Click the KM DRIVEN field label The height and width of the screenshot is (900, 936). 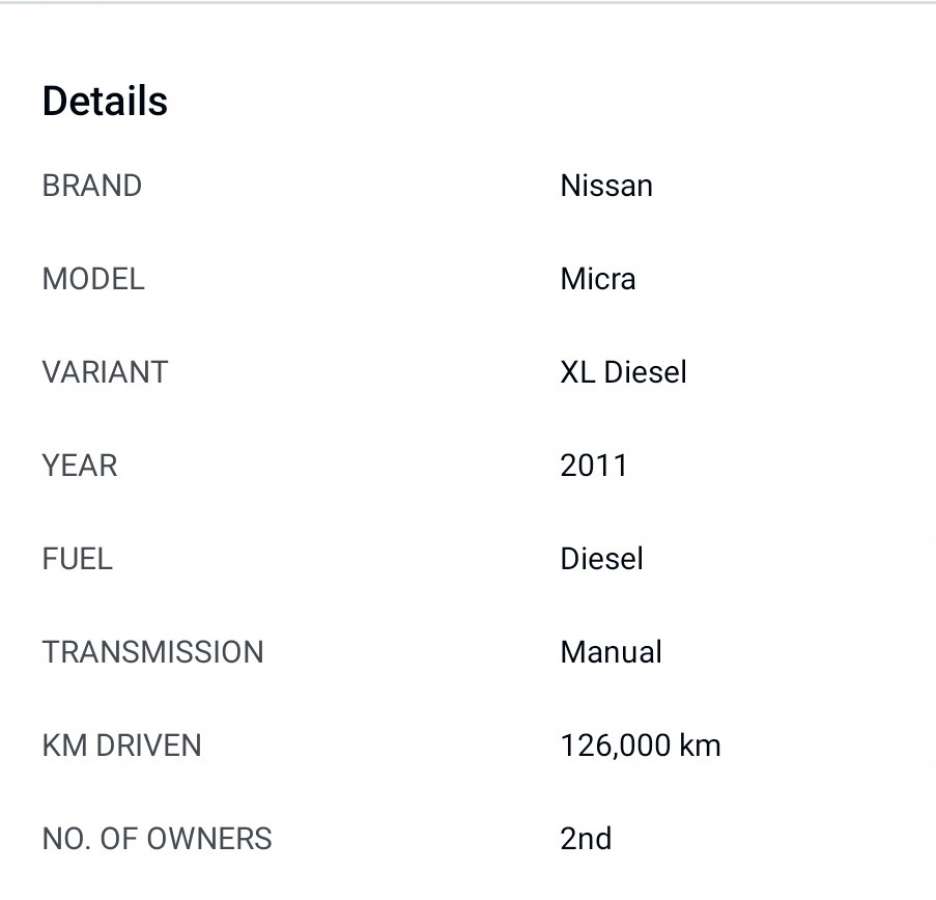coord(122,745)
